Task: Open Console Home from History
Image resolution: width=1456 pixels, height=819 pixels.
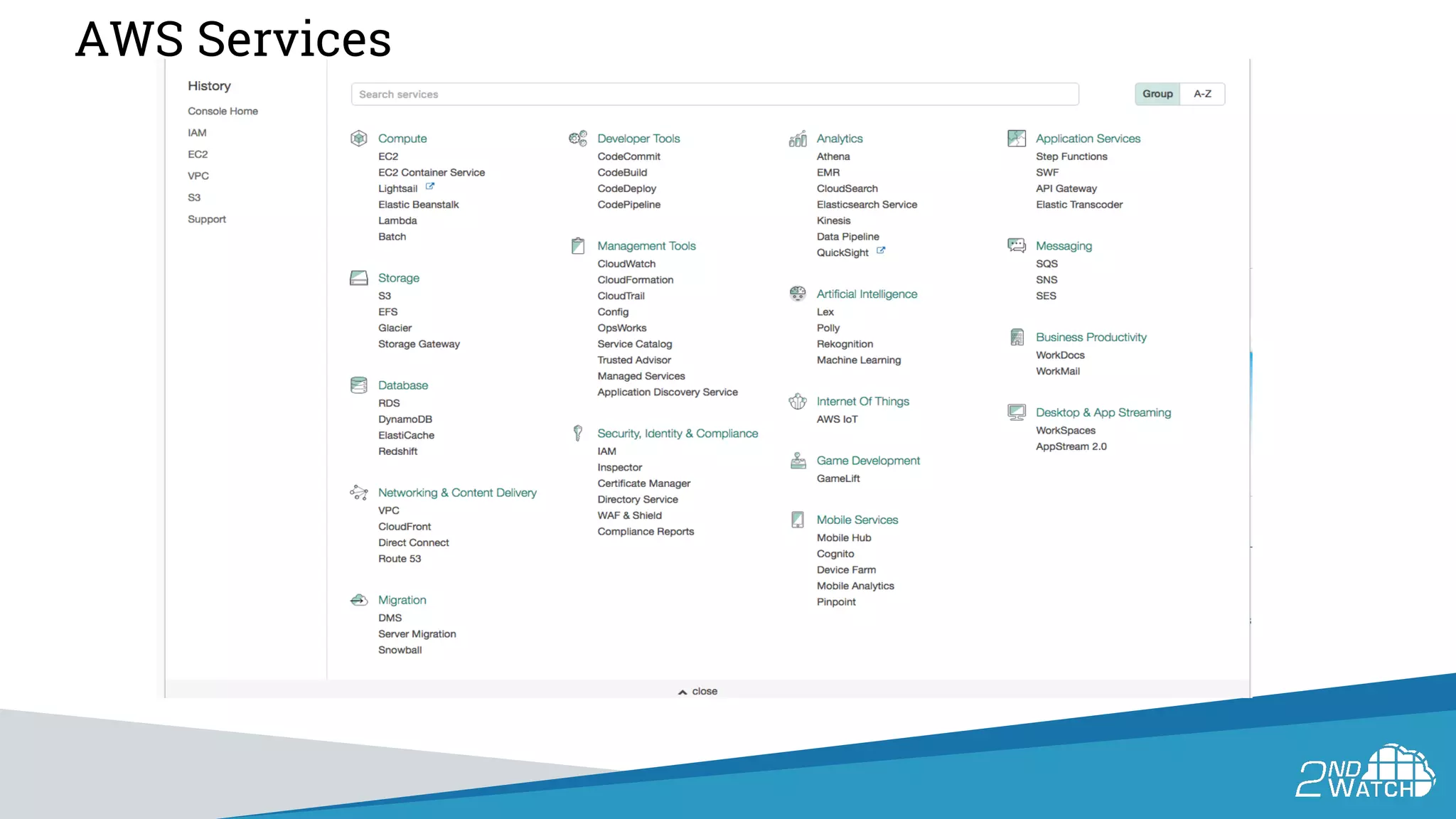Action: click(223, 111)
